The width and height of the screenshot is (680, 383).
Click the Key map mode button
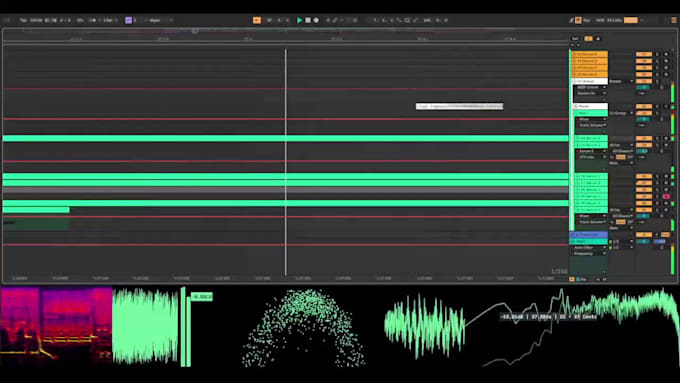click(x=587, y=20)
